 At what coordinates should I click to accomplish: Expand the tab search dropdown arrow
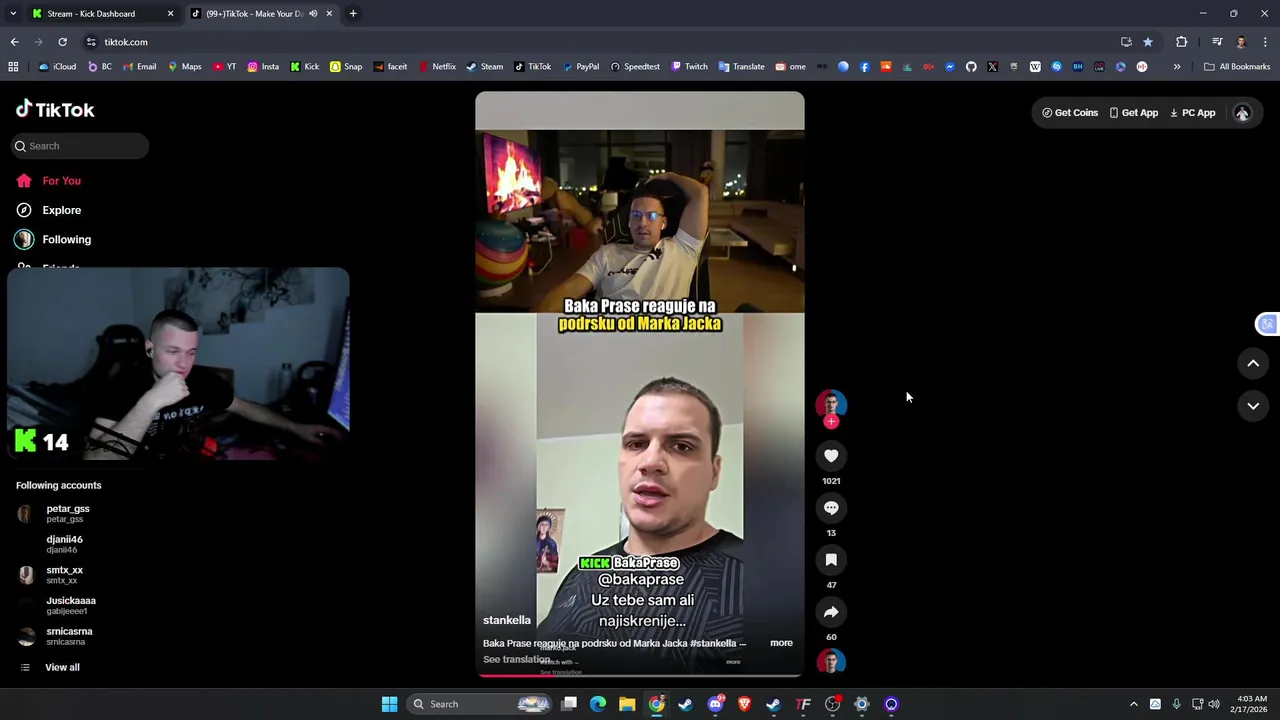pos(13,14)
